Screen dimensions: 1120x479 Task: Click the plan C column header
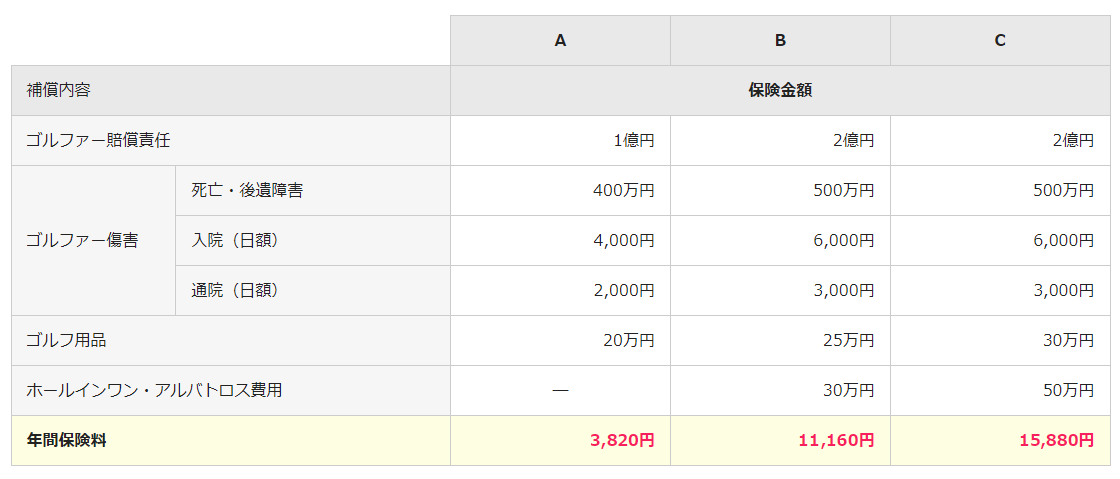1000,40
